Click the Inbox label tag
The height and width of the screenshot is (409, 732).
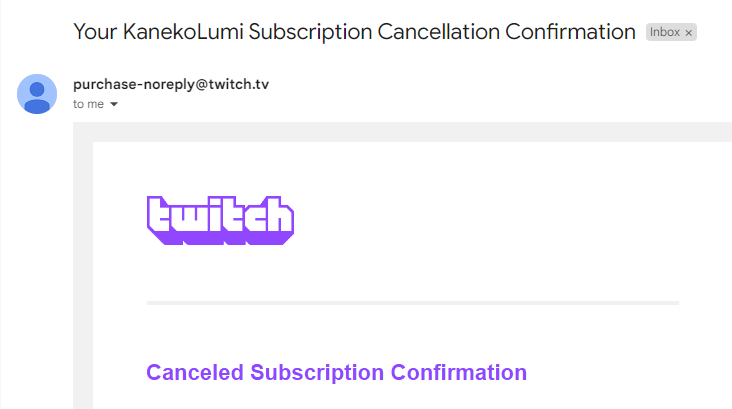(x=664, y=33)
